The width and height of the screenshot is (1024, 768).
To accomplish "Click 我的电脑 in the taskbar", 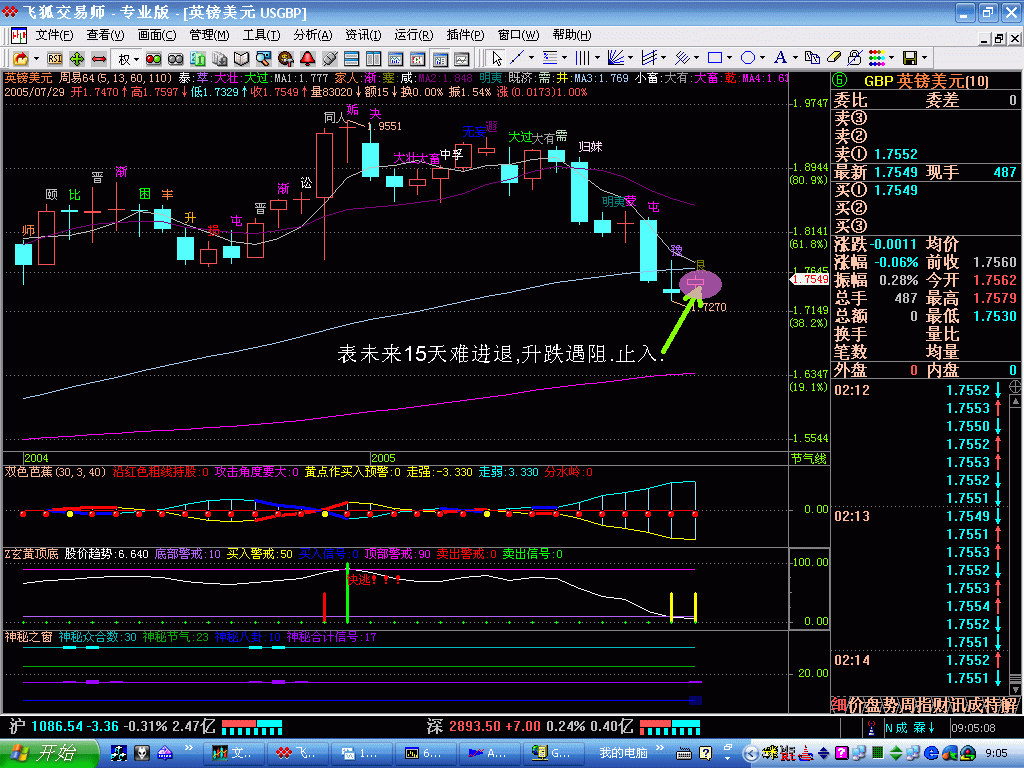I will 623,752.
